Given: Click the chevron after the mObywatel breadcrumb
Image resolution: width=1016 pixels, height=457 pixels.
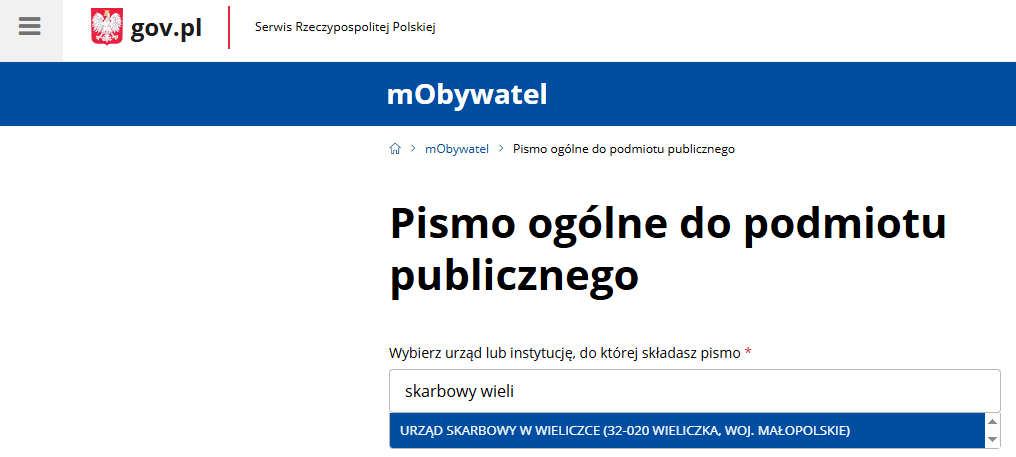Looking at the screenshot, I should tap(500, 149).
